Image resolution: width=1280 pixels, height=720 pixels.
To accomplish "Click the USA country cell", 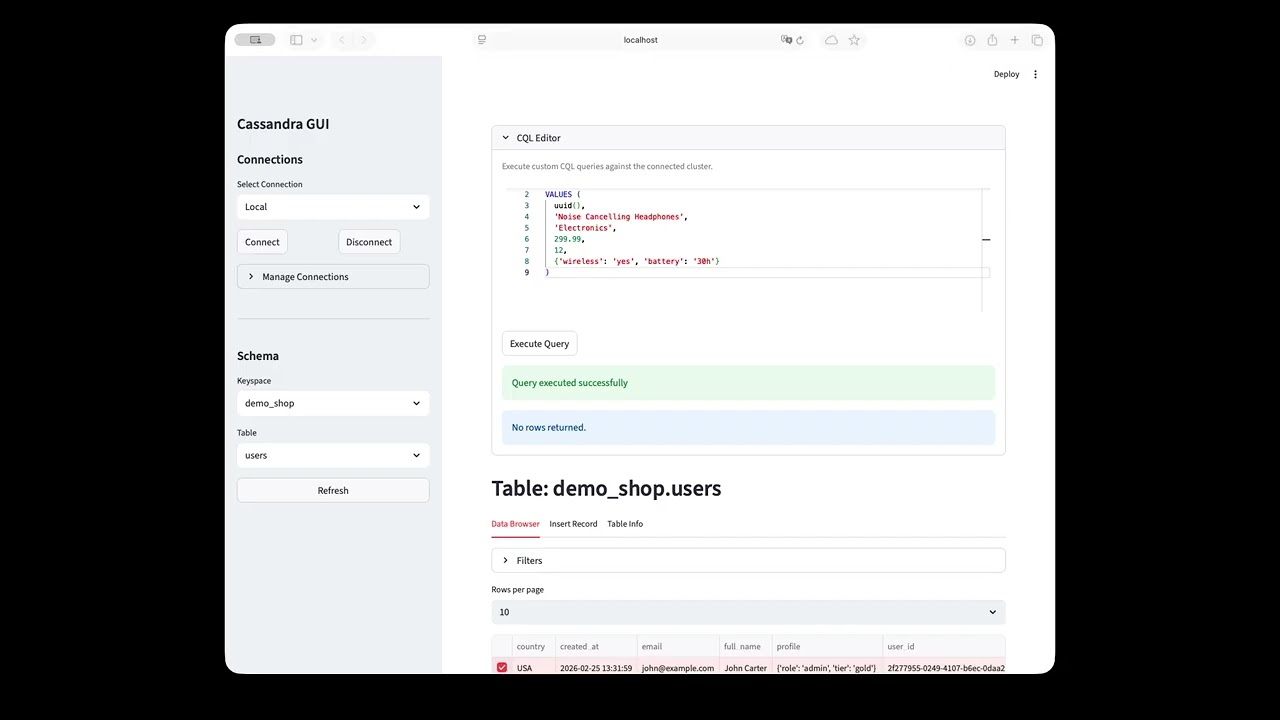I will (533, 668).
